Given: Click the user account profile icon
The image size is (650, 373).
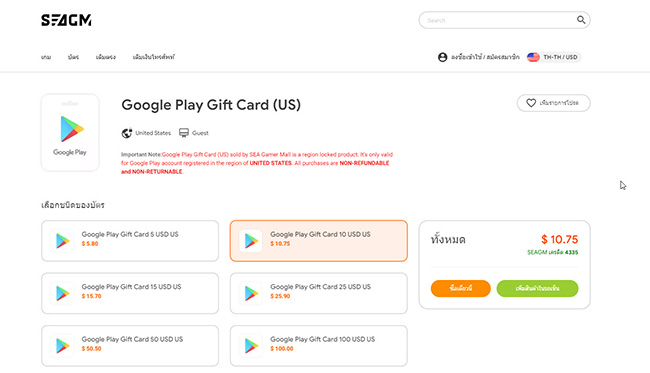Looking at the screenshot, I should [x=442, y=57].
